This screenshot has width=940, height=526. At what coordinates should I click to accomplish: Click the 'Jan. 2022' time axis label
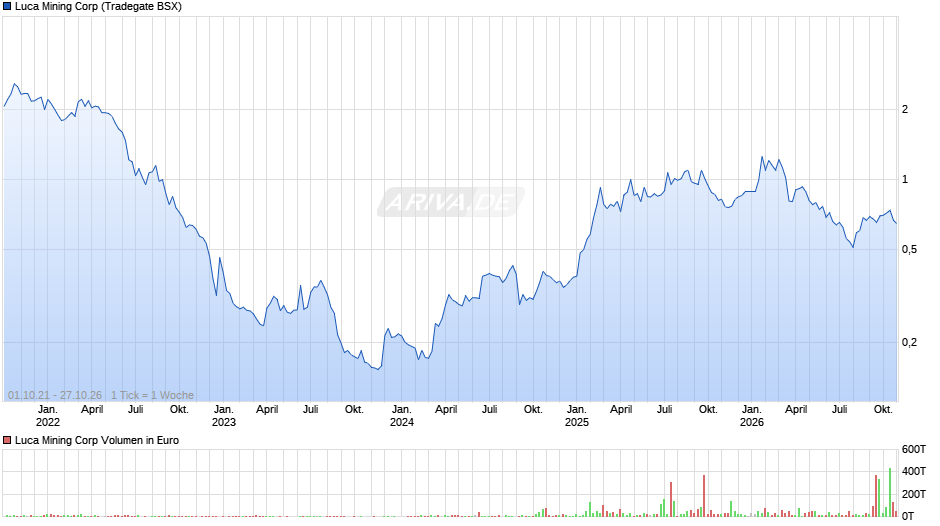(48, 416)
